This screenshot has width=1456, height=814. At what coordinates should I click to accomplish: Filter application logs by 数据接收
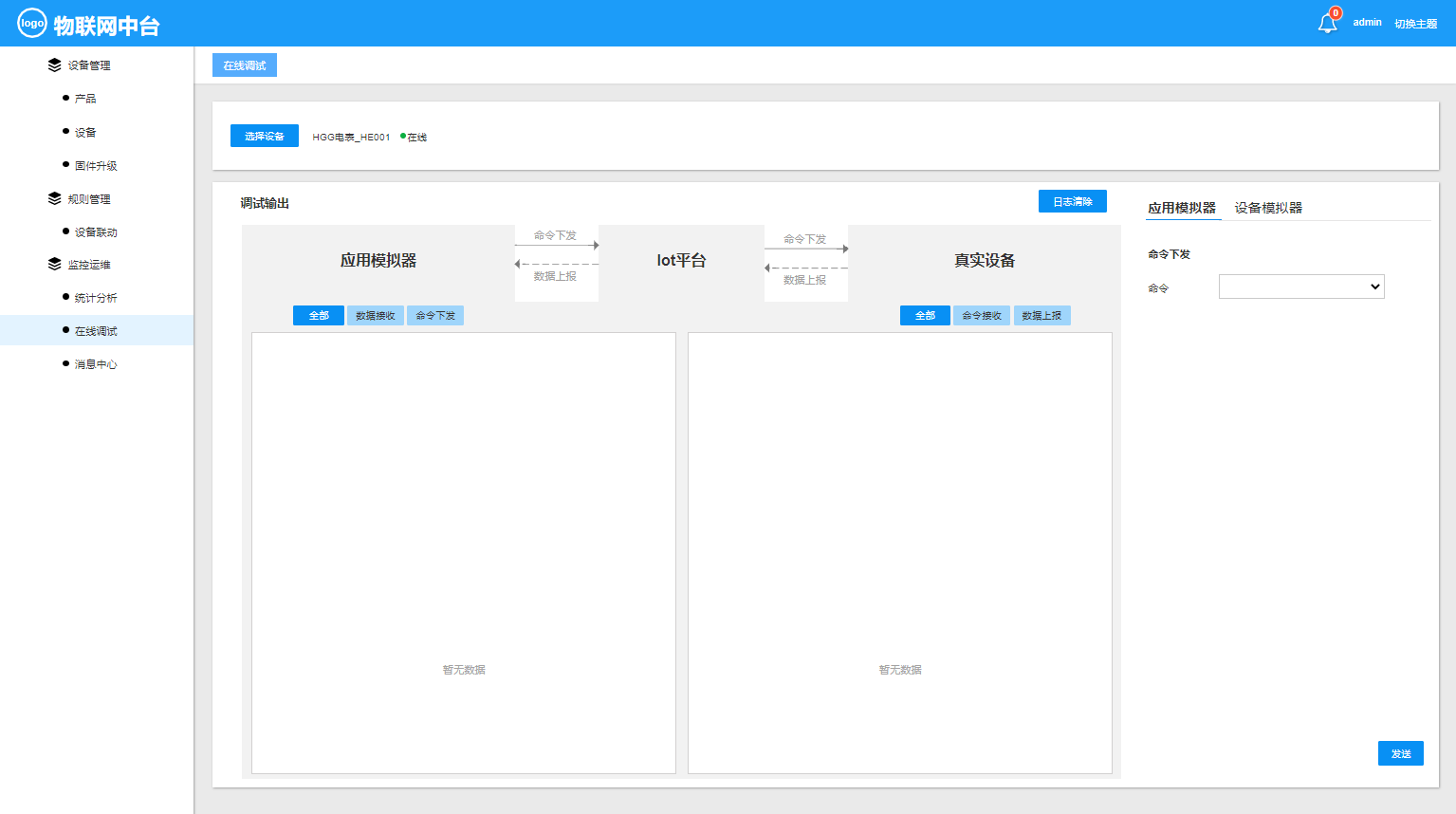[376, 316]
